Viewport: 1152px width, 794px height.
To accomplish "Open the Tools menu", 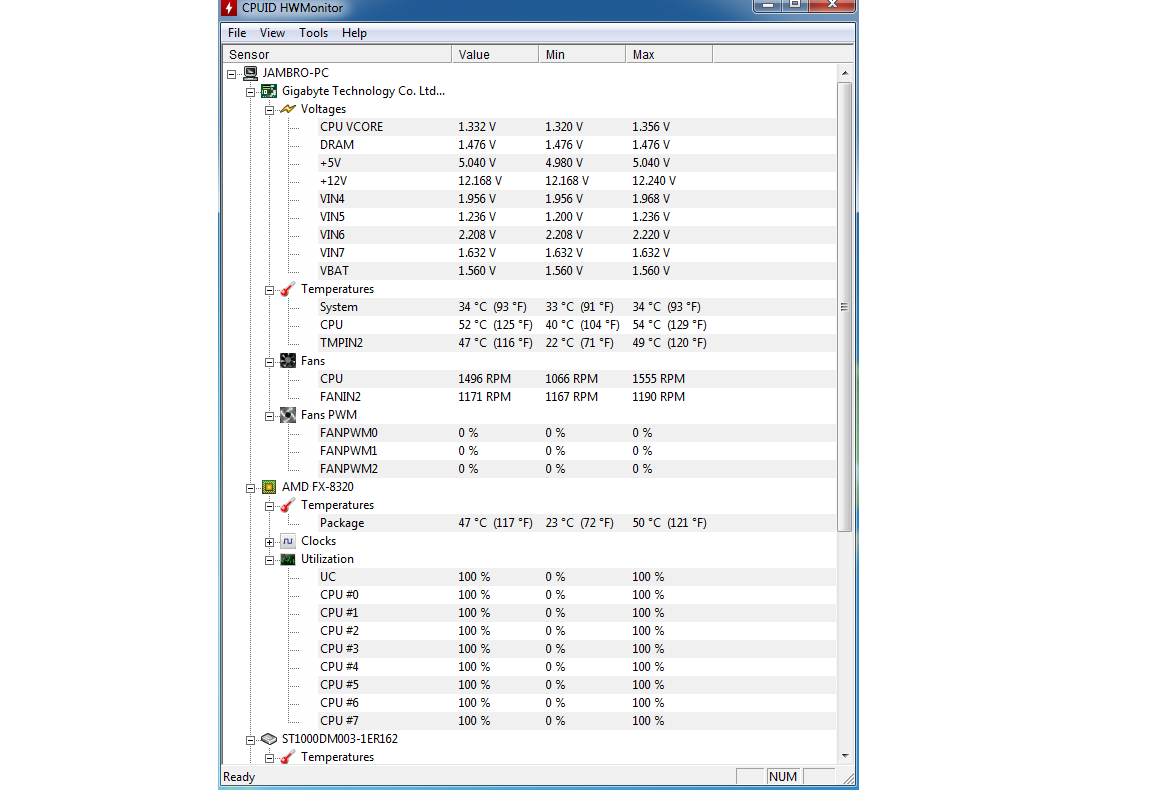I will pyautogui.click(x=313, y=33).
